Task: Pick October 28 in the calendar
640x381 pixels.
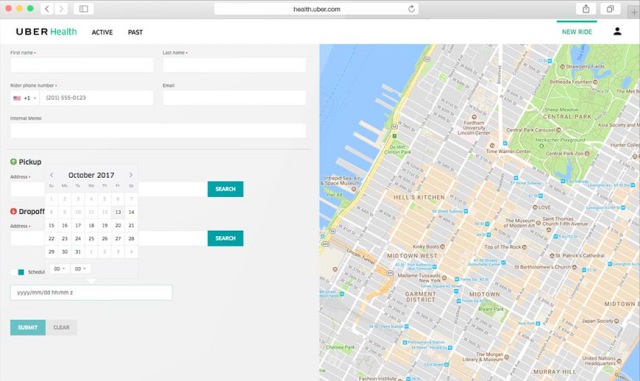Action: pos(131,238)
